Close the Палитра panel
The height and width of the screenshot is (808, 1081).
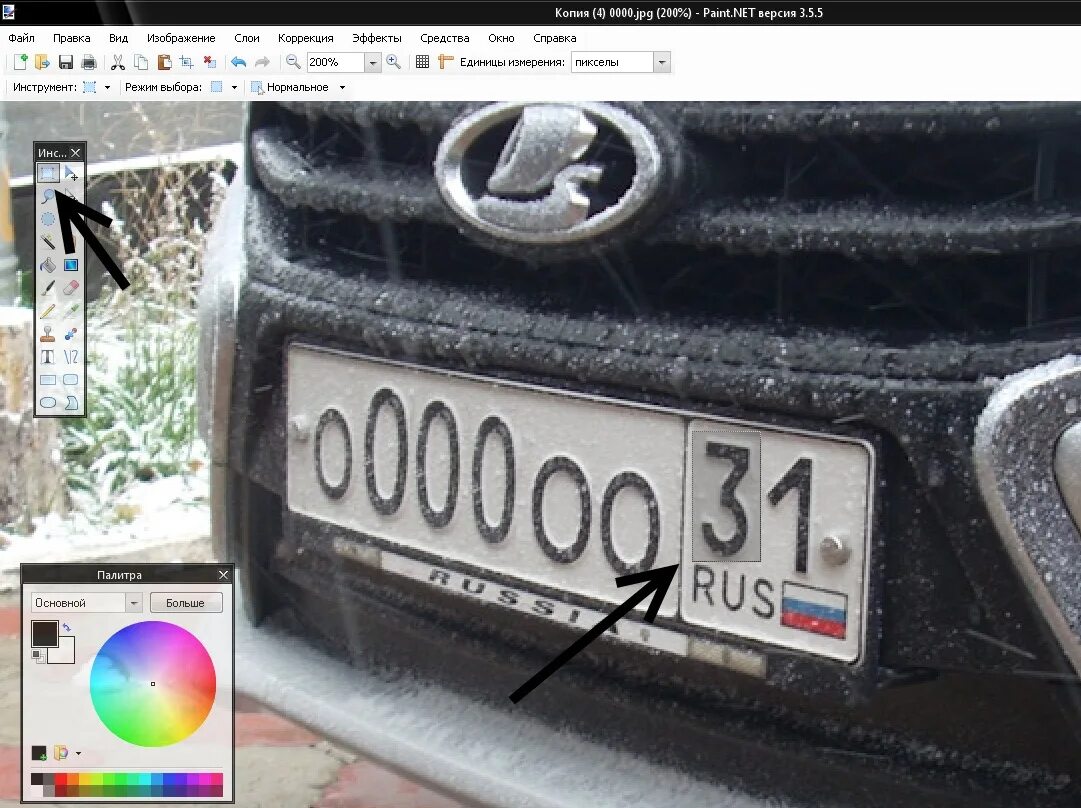(223, 574)
